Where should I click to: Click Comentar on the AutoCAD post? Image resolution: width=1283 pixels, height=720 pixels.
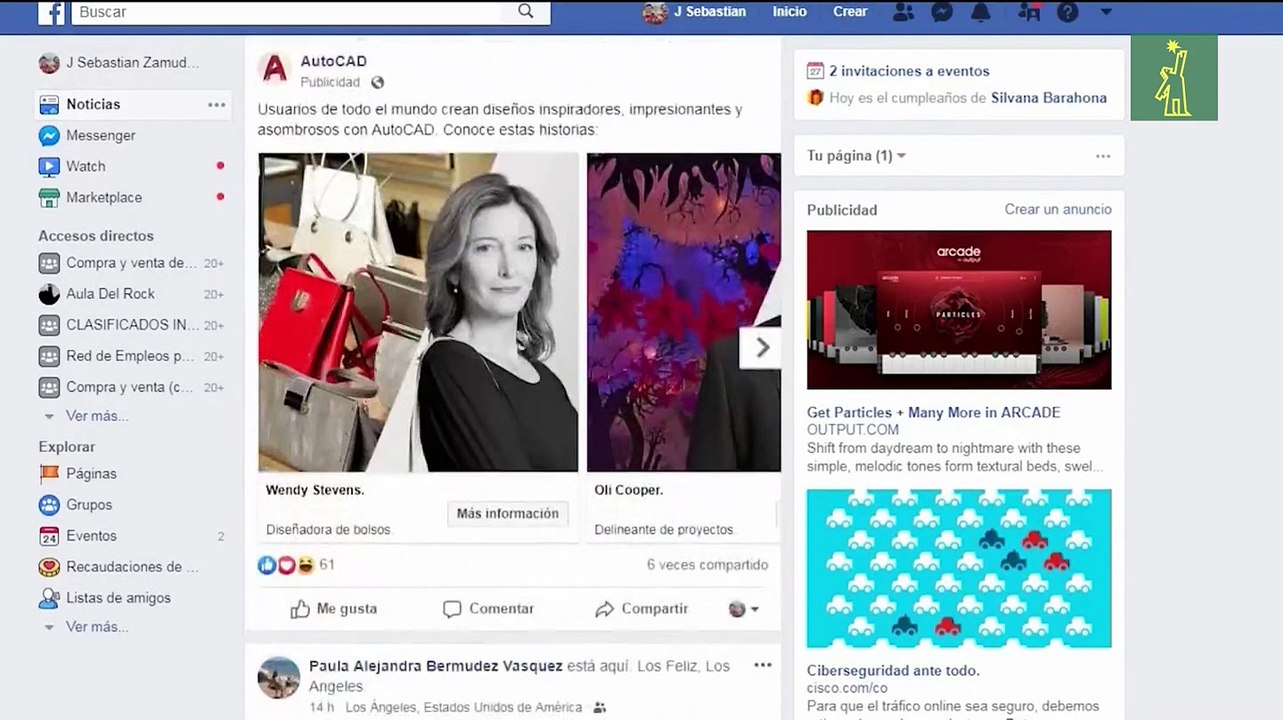(x=488, y=609)
